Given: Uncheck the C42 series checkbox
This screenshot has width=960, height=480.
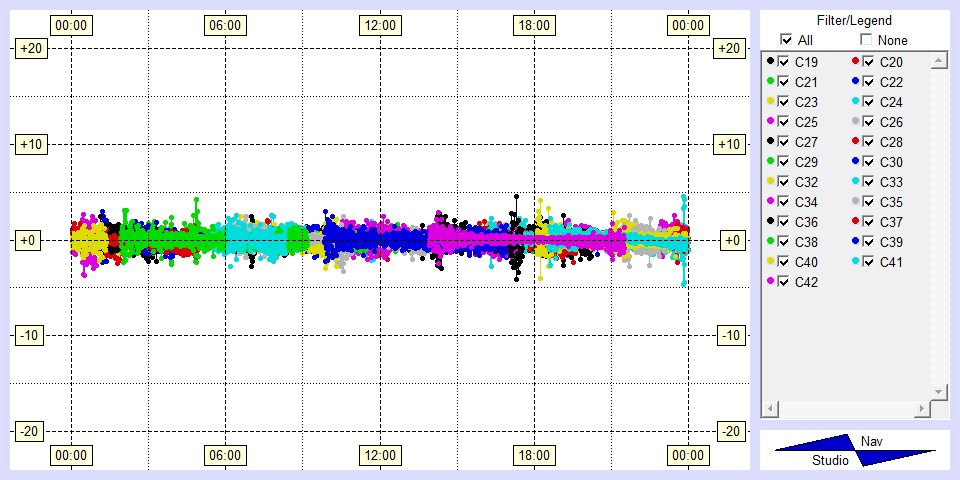Looking at the screenshot, I should [x=784, y=282].
